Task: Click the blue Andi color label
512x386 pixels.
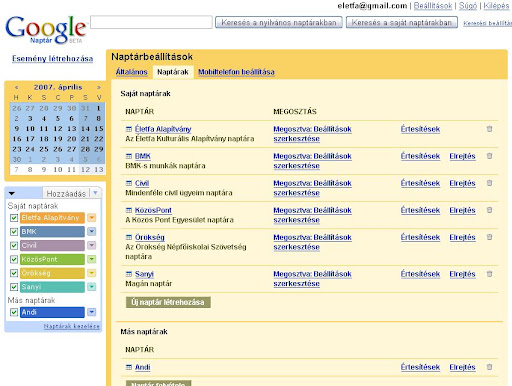Action: pyautogui.click(x=52, y=312)
